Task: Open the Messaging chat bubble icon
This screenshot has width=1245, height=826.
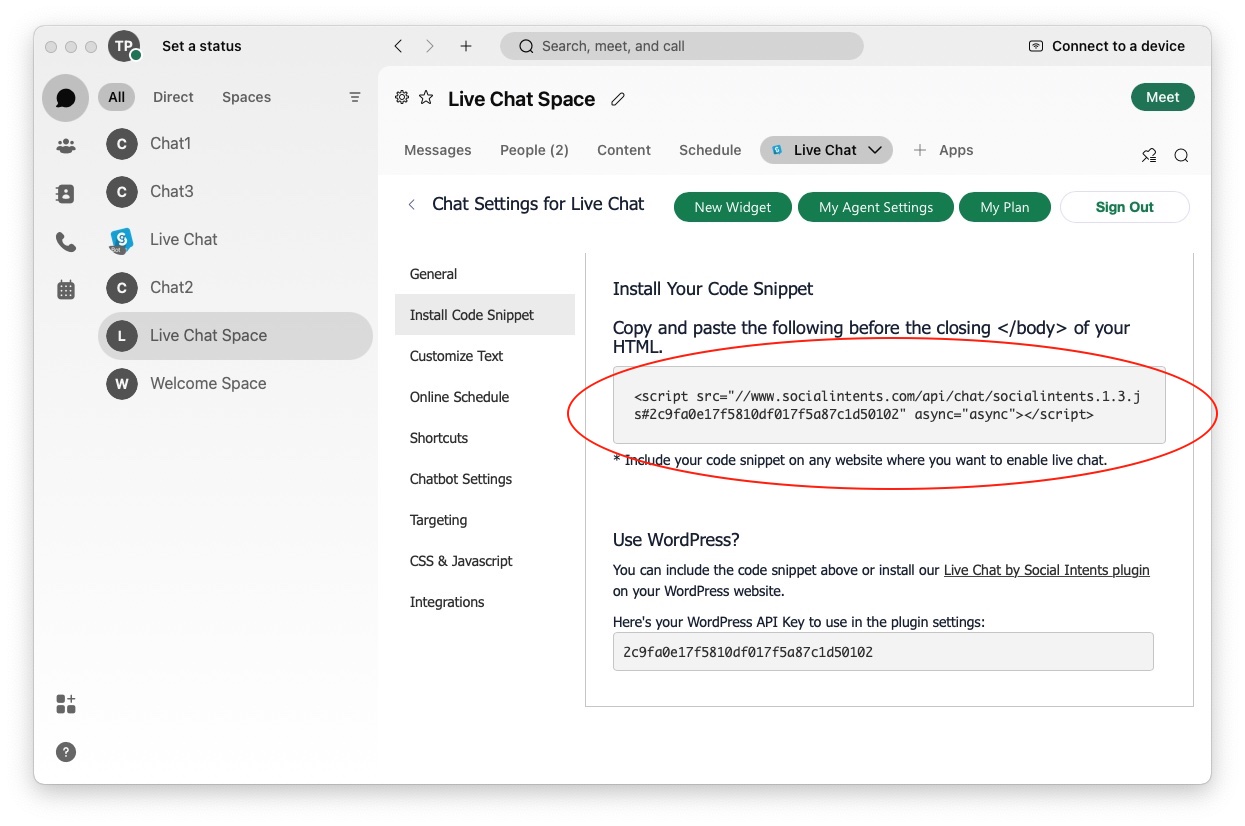Action: point(66,98)
